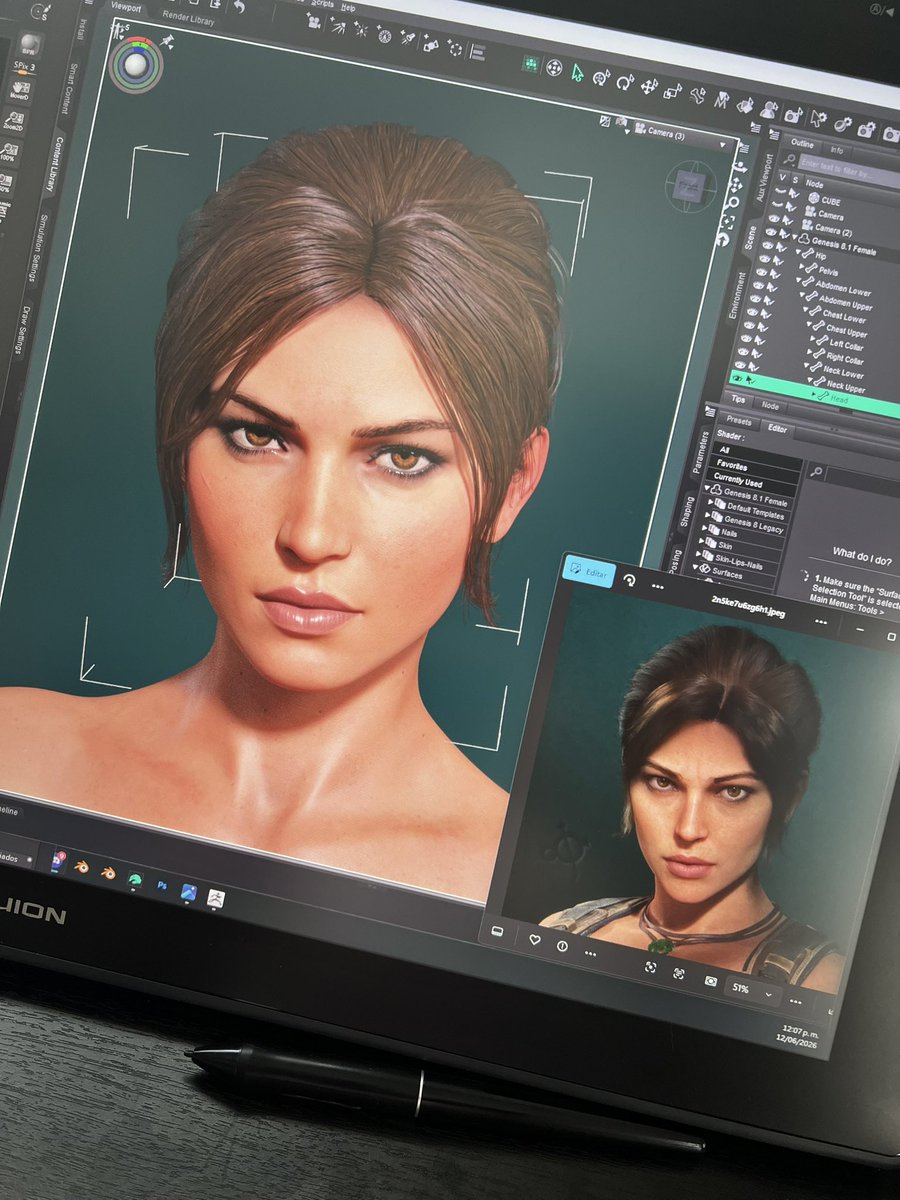Toggle the eye icon for Left Collar
Image resolution: width=900 pixels, height=1200 pixels.
tap(746, 337)
